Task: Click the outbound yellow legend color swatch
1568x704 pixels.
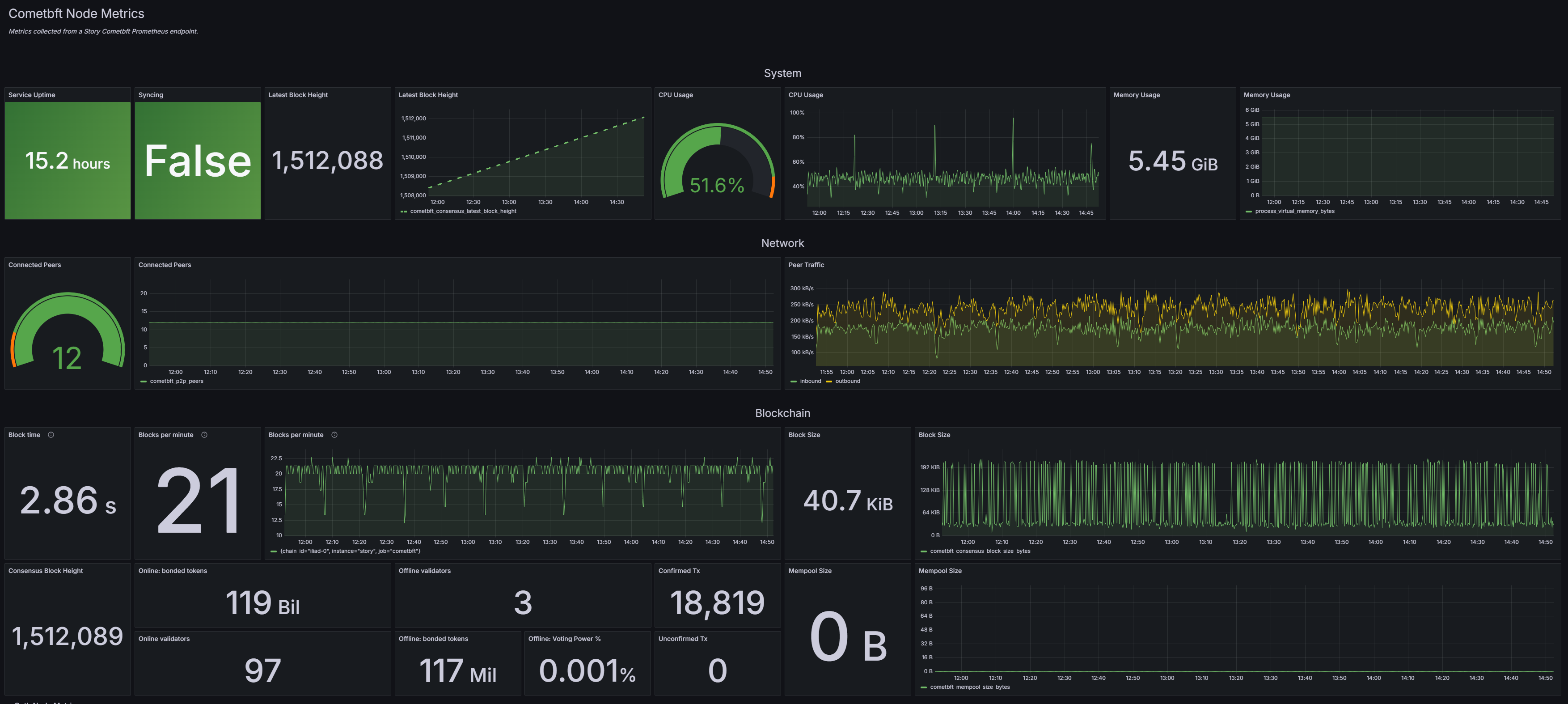Action: 829,382
